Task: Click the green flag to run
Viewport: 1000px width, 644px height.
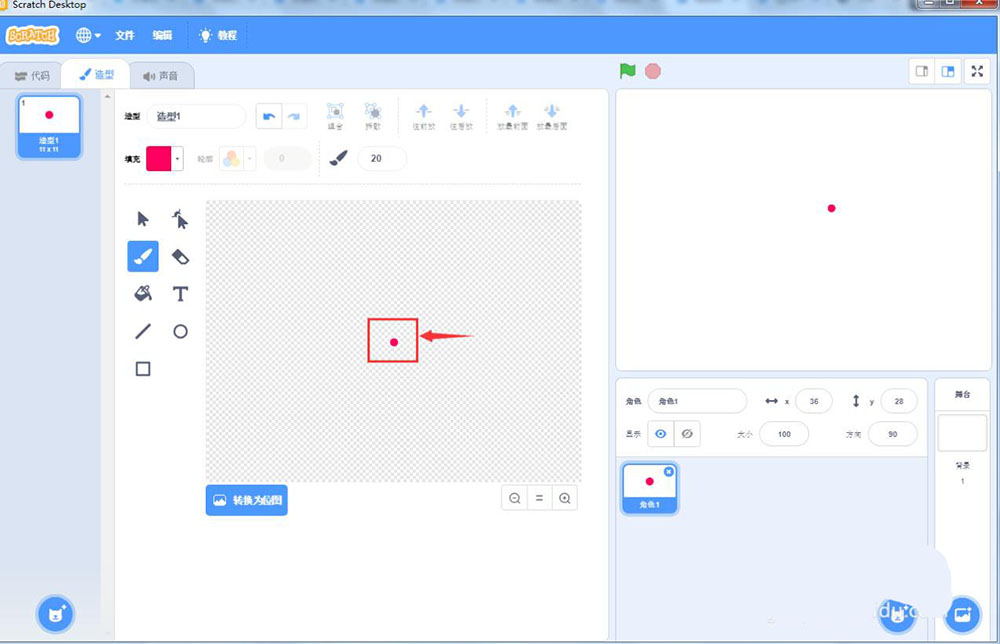Action: pyautogui.click(x=628, y=71)
